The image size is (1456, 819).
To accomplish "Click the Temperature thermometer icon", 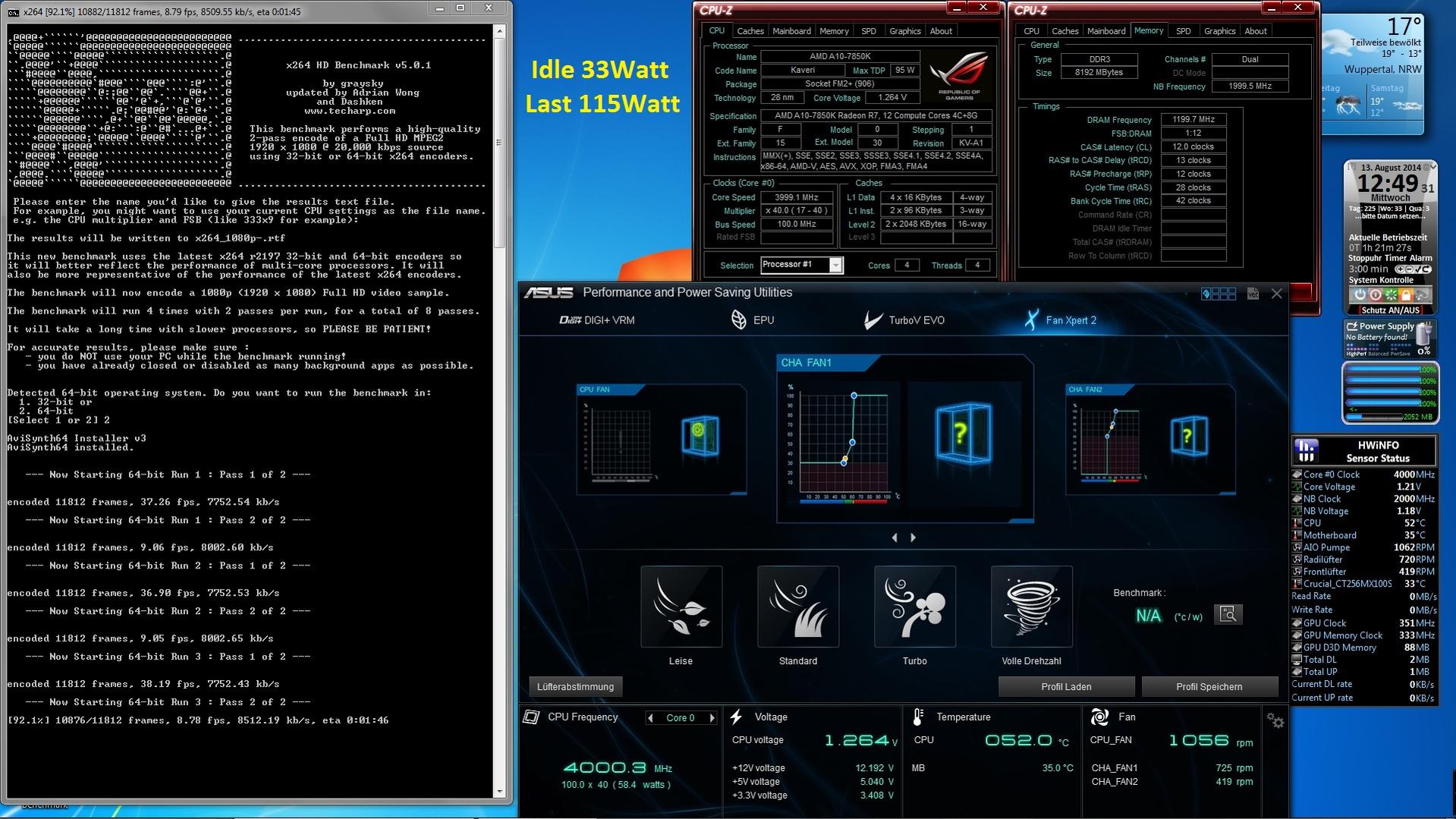I will (x=918, y=717).
